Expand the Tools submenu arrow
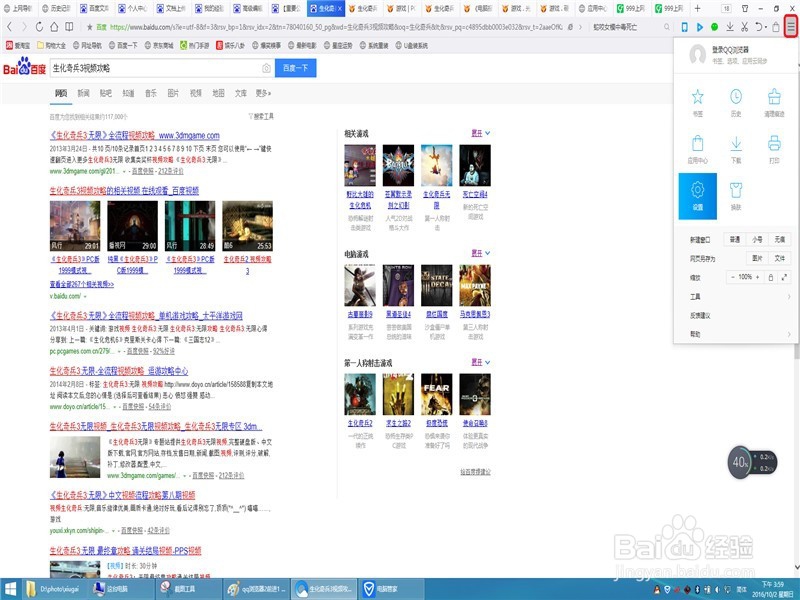The image size is (800, 600). [x=789, y=296]
